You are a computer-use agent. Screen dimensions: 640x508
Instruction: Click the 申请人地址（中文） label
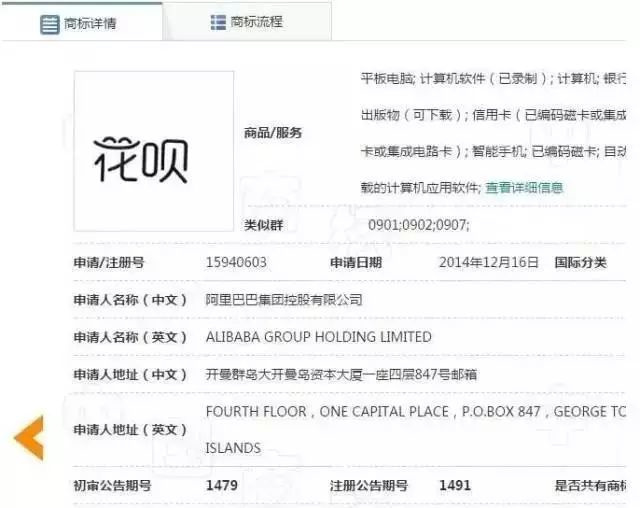130,375
